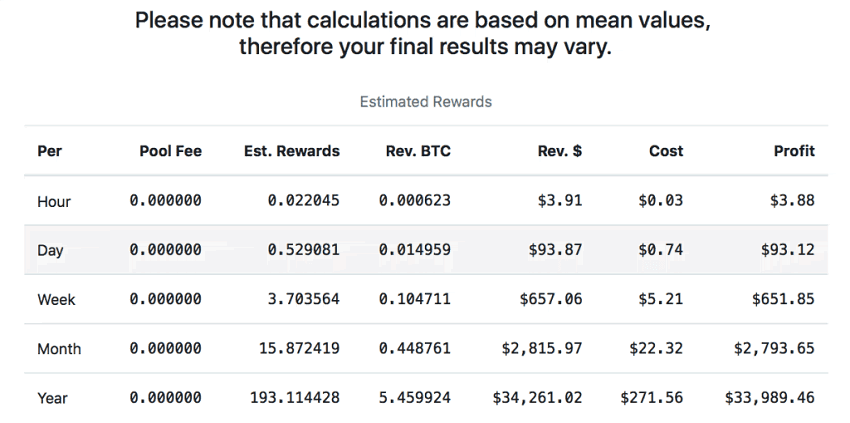Click the Day row label

(50, 251)
